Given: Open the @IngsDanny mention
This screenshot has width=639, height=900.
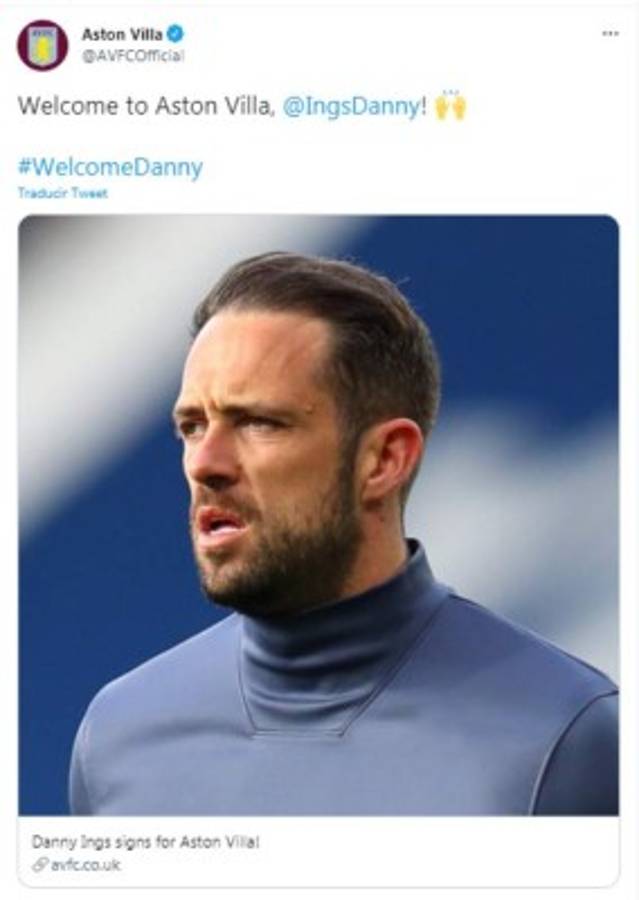Looking at the screenshot, I should point(351,106).
